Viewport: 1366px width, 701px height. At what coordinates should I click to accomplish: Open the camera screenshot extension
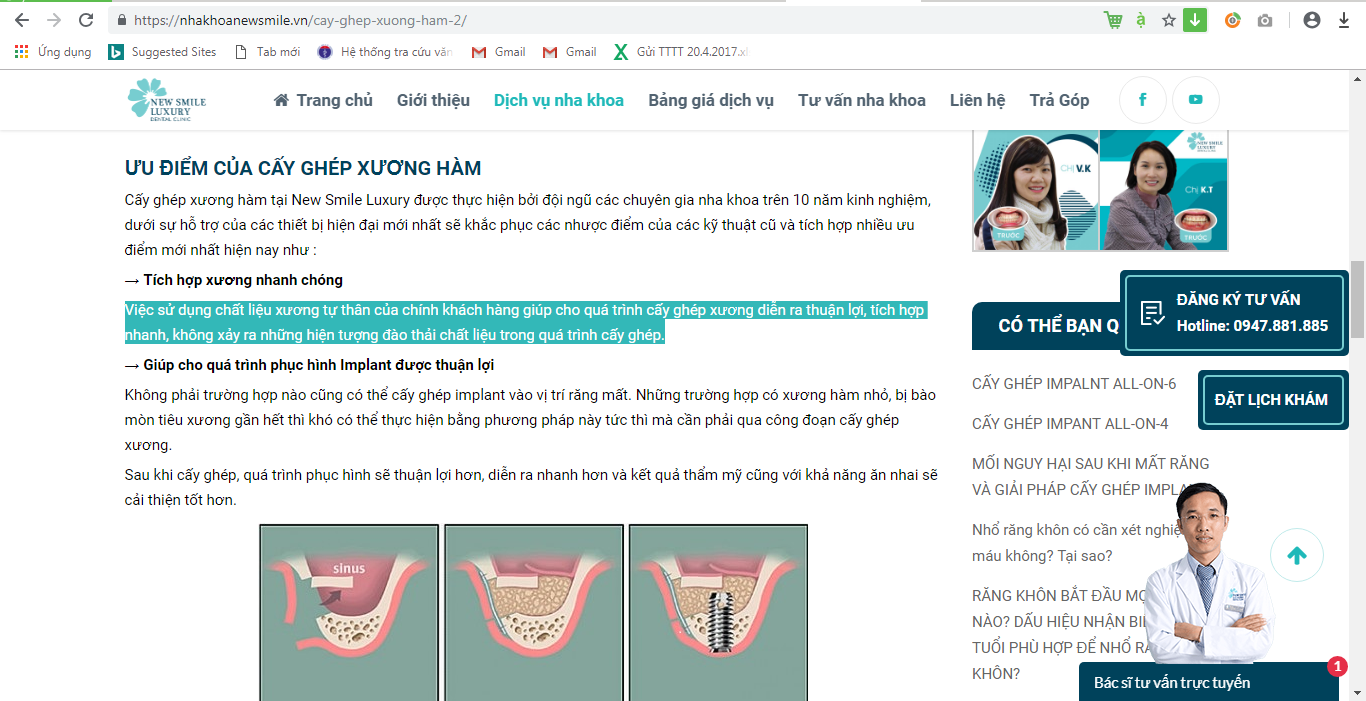coord(1265,20)
